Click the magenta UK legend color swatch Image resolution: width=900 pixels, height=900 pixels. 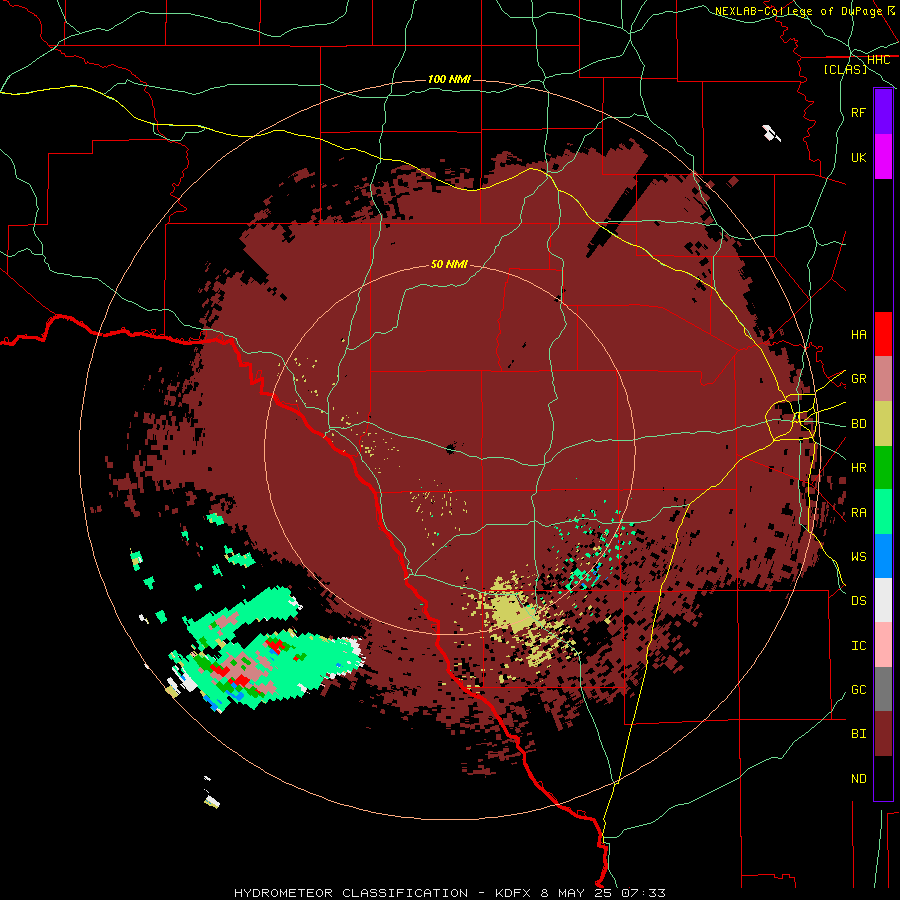[x=883, y=157]
